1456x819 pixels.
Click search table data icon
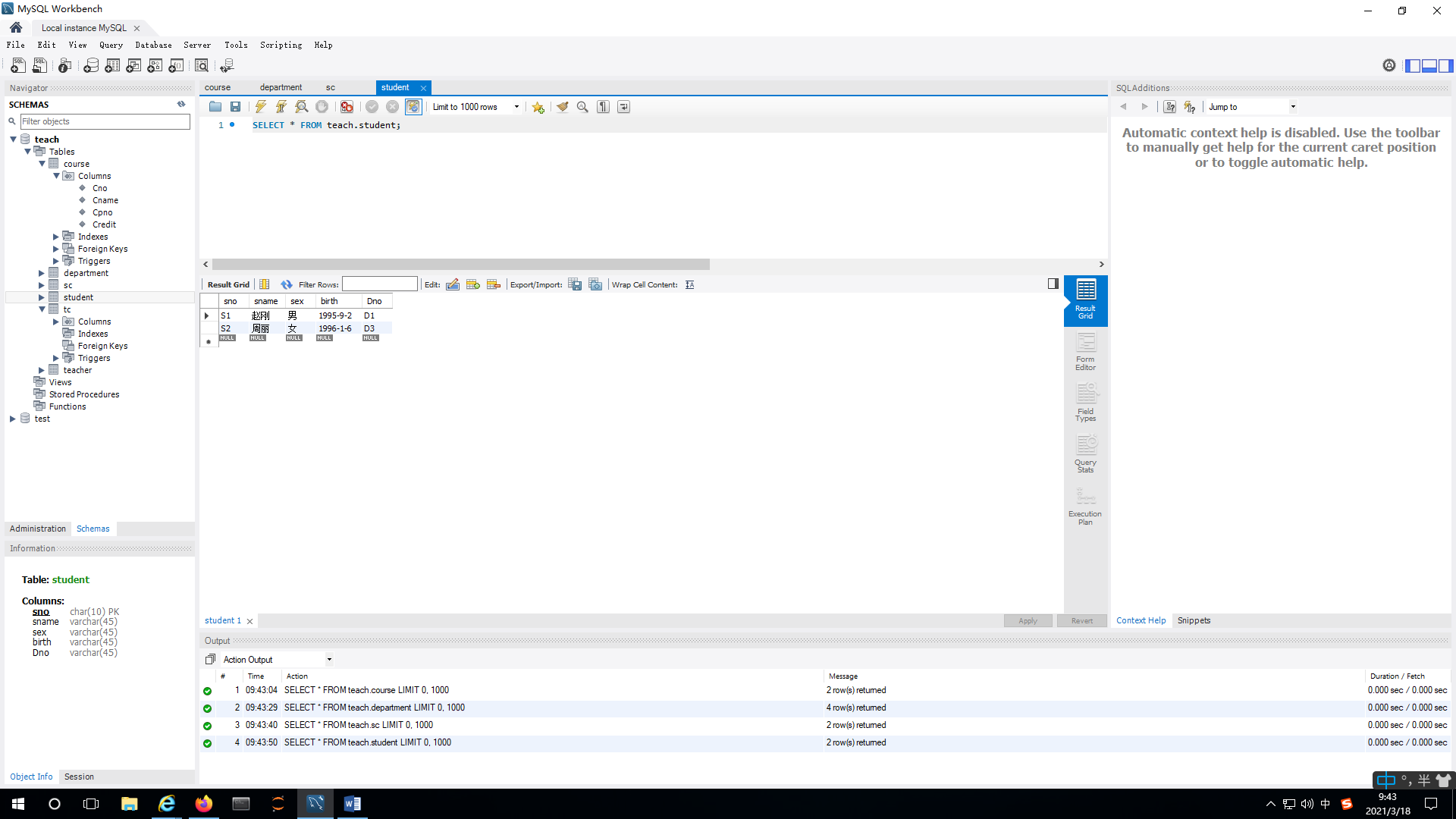tap(202, 66)
